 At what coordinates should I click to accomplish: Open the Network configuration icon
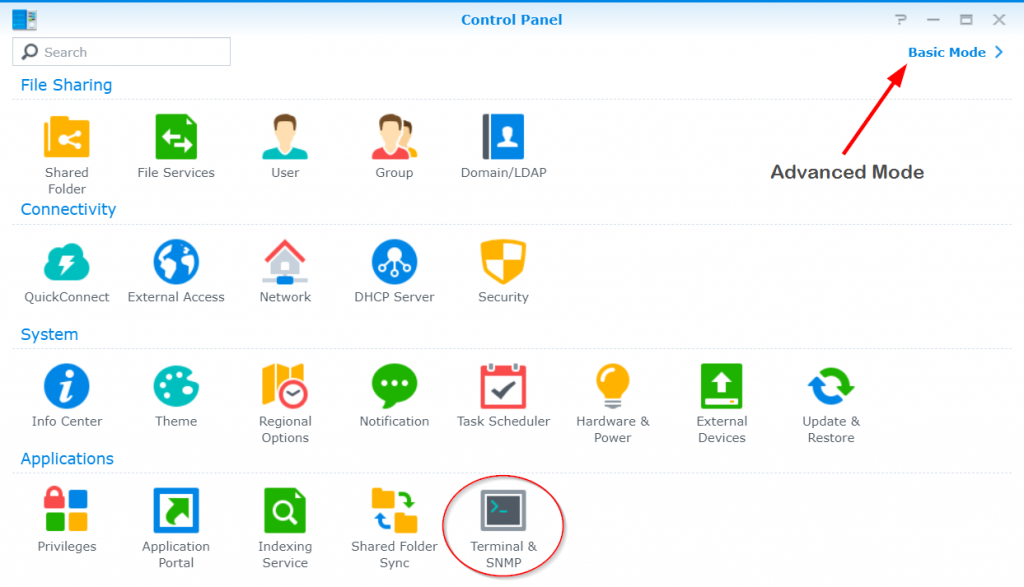coord(285,262)
